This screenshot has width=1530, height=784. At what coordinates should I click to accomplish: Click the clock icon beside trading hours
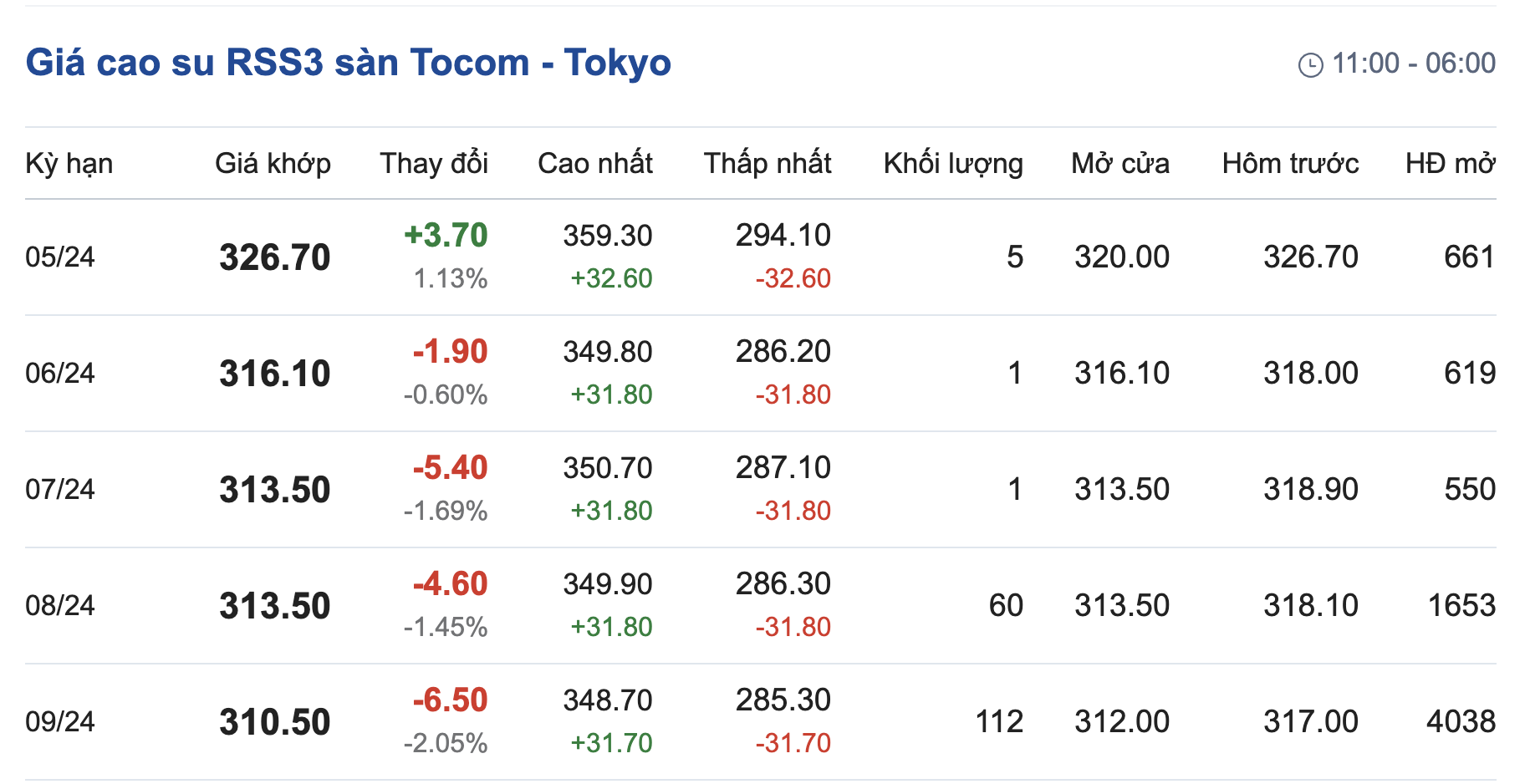coord(1310,64)
